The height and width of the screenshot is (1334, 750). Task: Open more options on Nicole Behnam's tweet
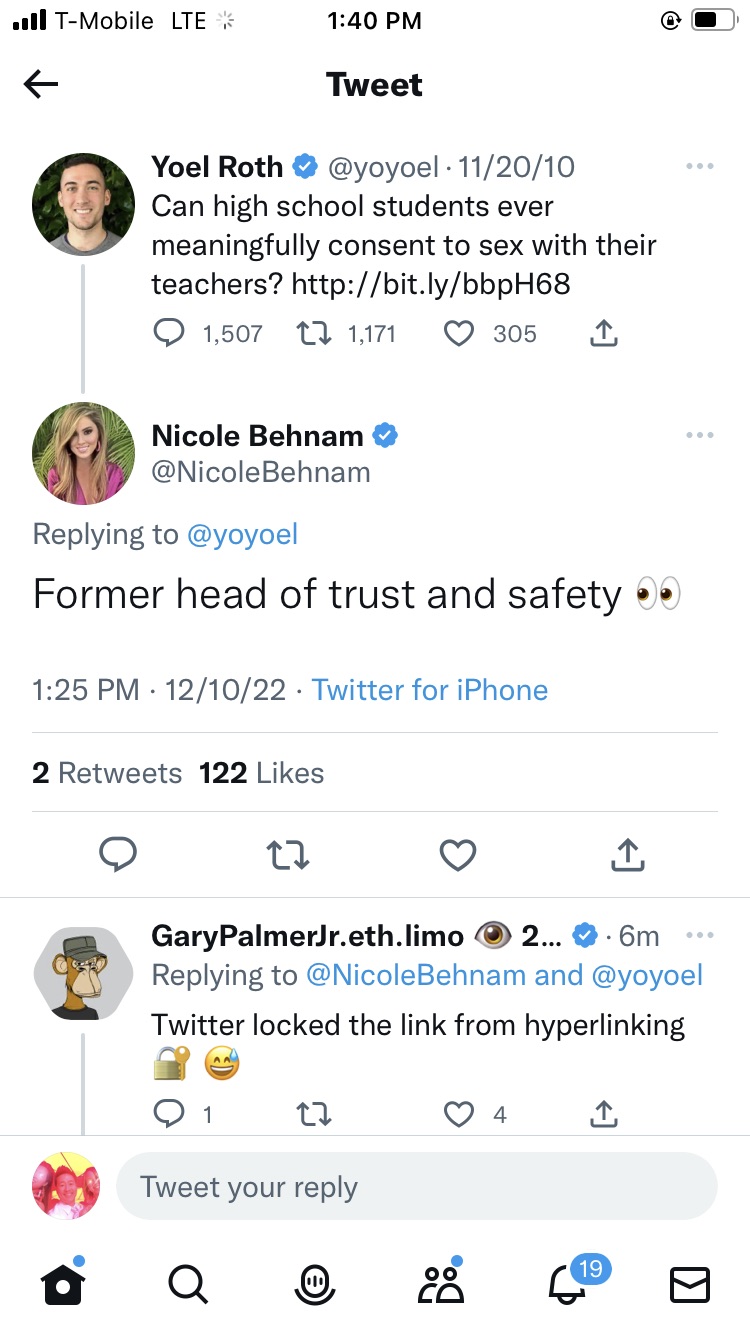coord(700,435)
